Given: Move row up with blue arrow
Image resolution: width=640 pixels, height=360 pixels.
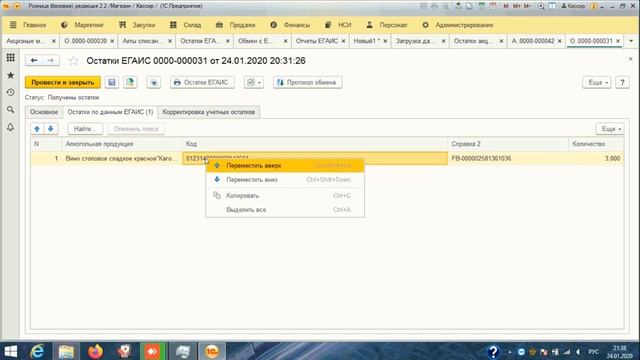Looking at the screenshot, I should pos(37,129).
